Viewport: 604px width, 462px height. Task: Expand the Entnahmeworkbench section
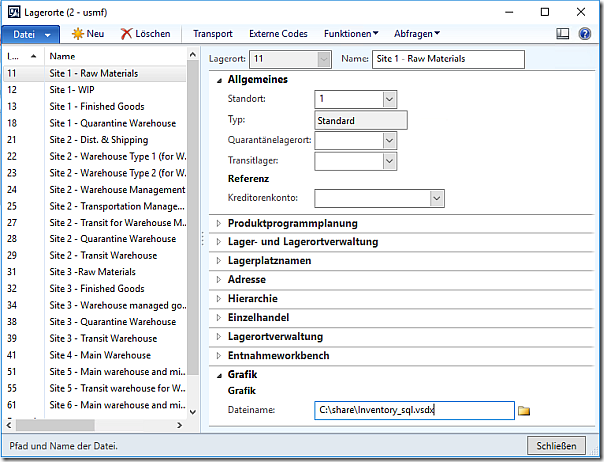tap(219, 356)
